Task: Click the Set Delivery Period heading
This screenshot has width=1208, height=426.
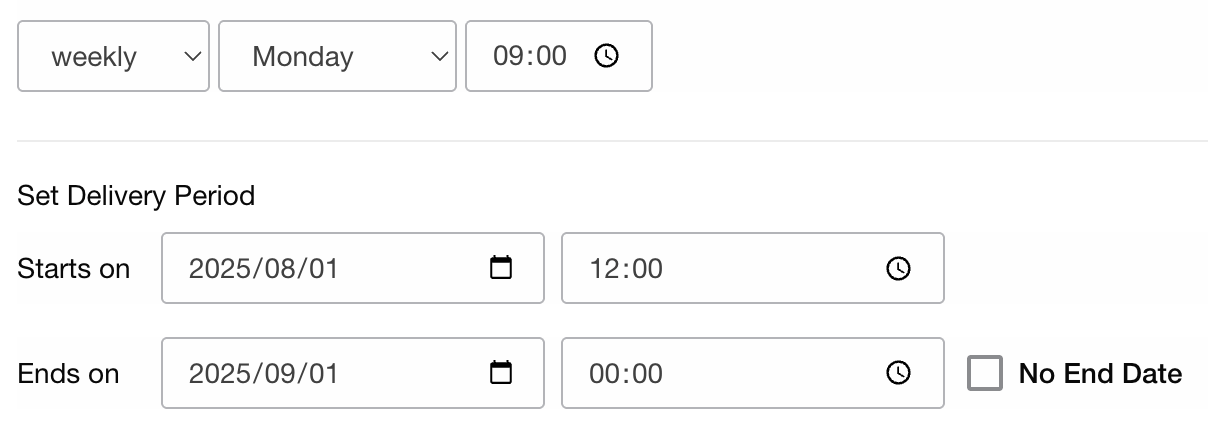Action: click(x=136, y=195)
